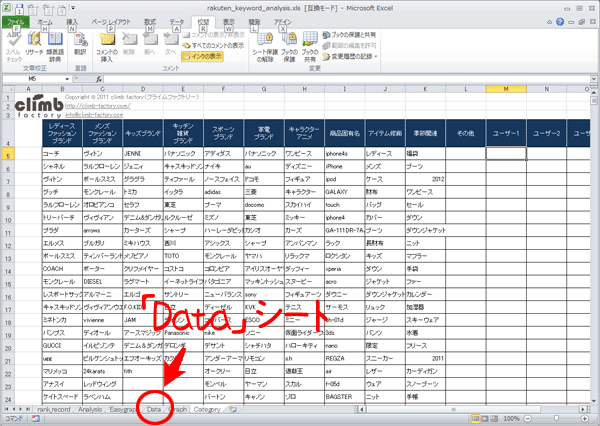Click the 100% zoom level button
This screenshot has height=426, width=600.
tap(511, 418)
